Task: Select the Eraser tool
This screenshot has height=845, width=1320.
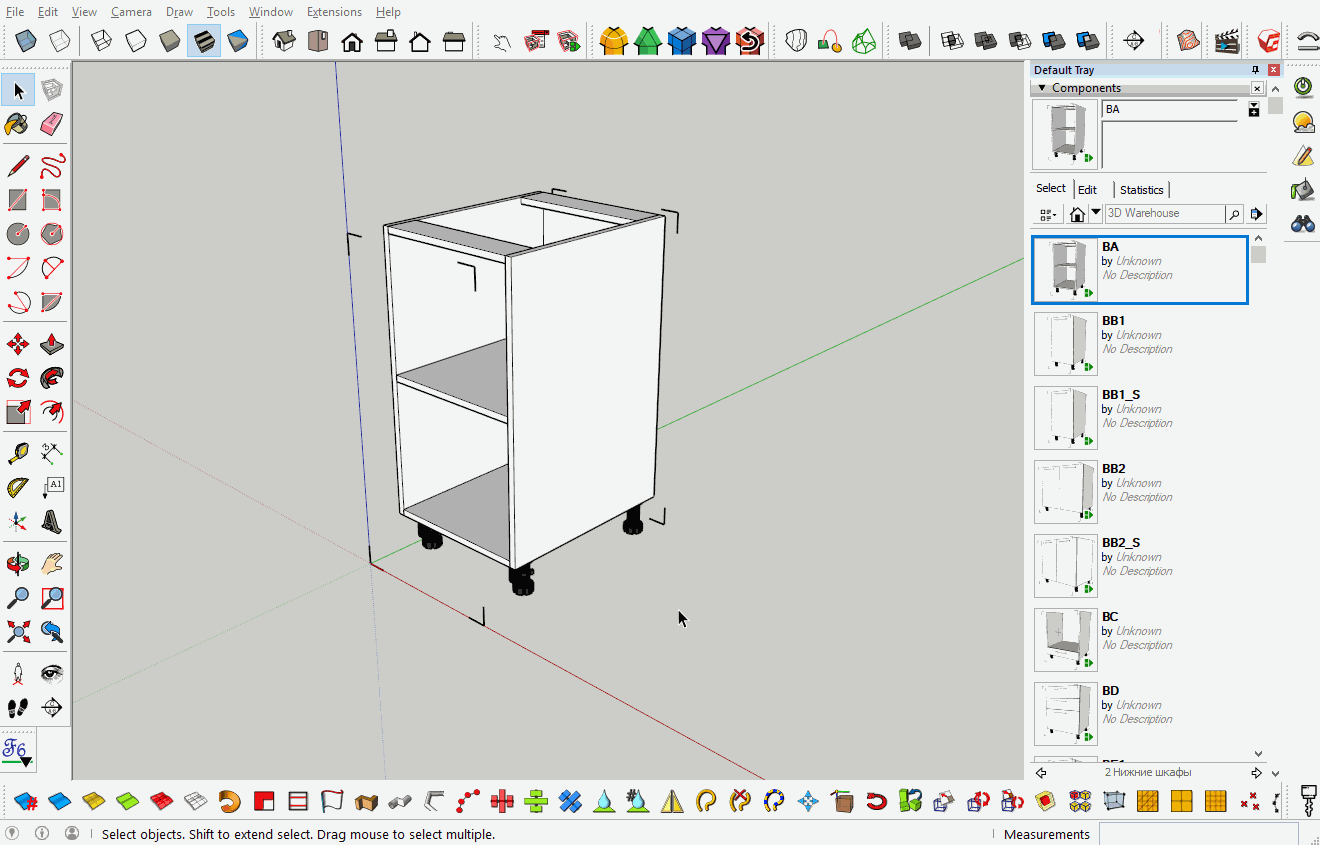Action: point(50,123)
